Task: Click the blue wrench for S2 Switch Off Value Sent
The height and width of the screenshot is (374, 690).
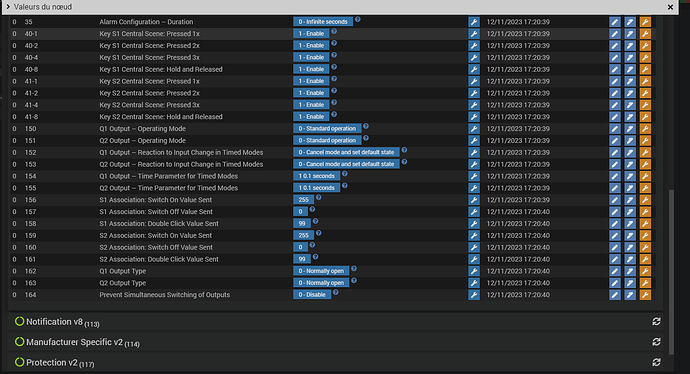Action: (x=474, y=247)
